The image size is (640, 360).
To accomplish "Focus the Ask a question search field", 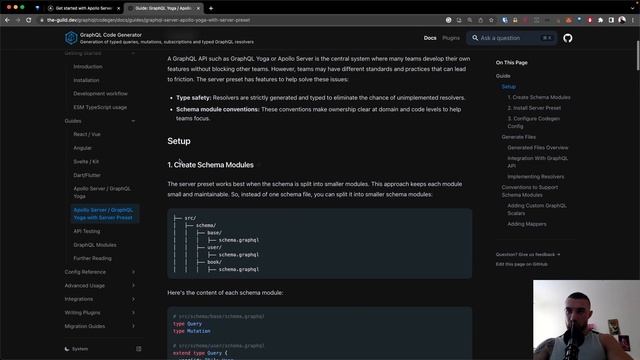I will [511, 38].
